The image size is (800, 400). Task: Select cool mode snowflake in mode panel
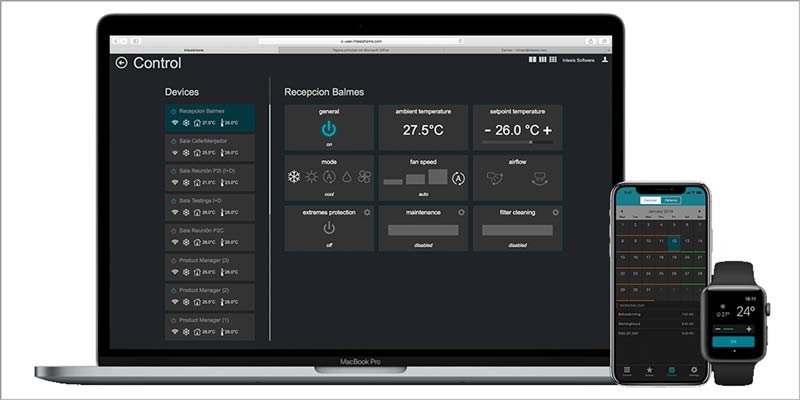pyautogui.click(x=294, y=177)
